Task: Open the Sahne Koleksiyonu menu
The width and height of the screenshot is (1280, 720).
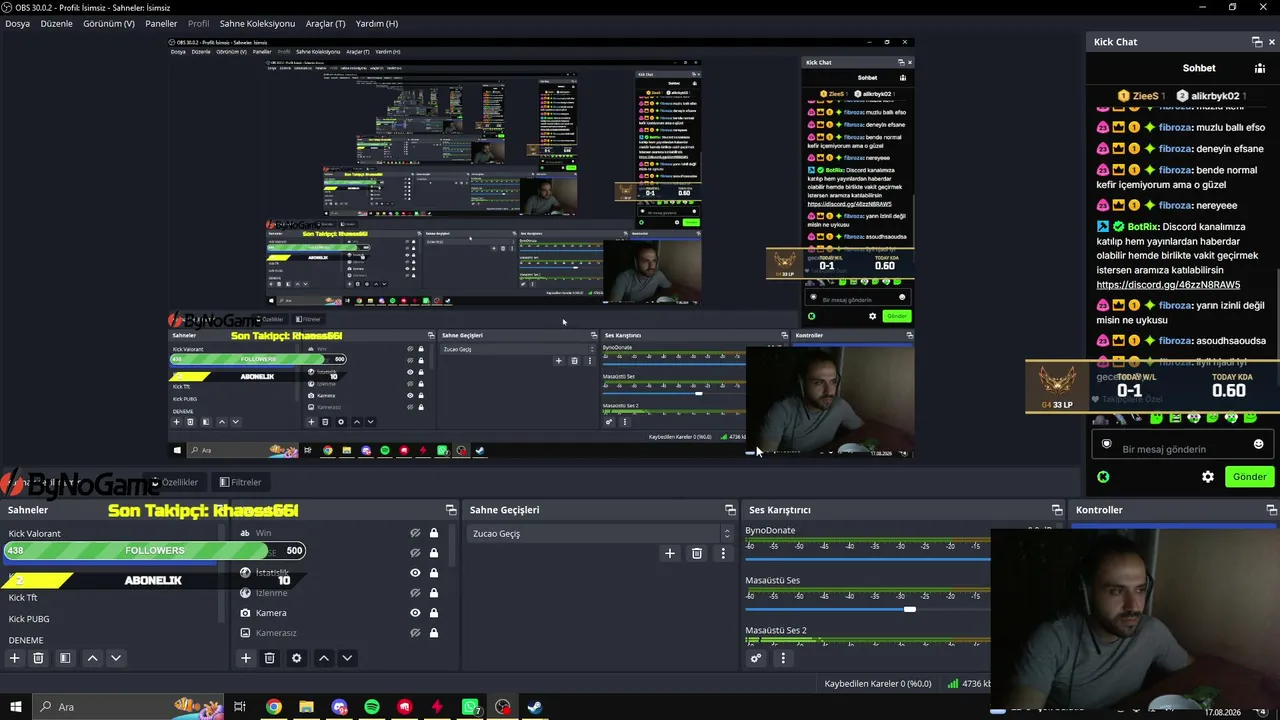Action: coord(257,23)
